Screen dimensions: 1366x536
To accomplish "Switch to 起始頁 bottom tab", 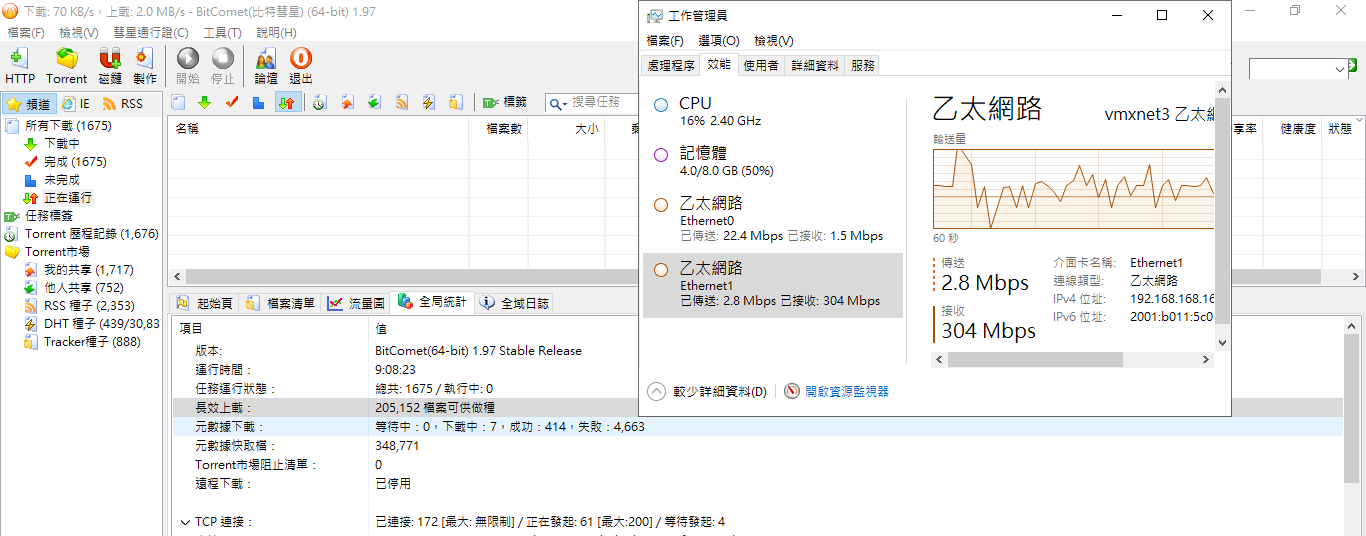I will [x=204, y=303].
